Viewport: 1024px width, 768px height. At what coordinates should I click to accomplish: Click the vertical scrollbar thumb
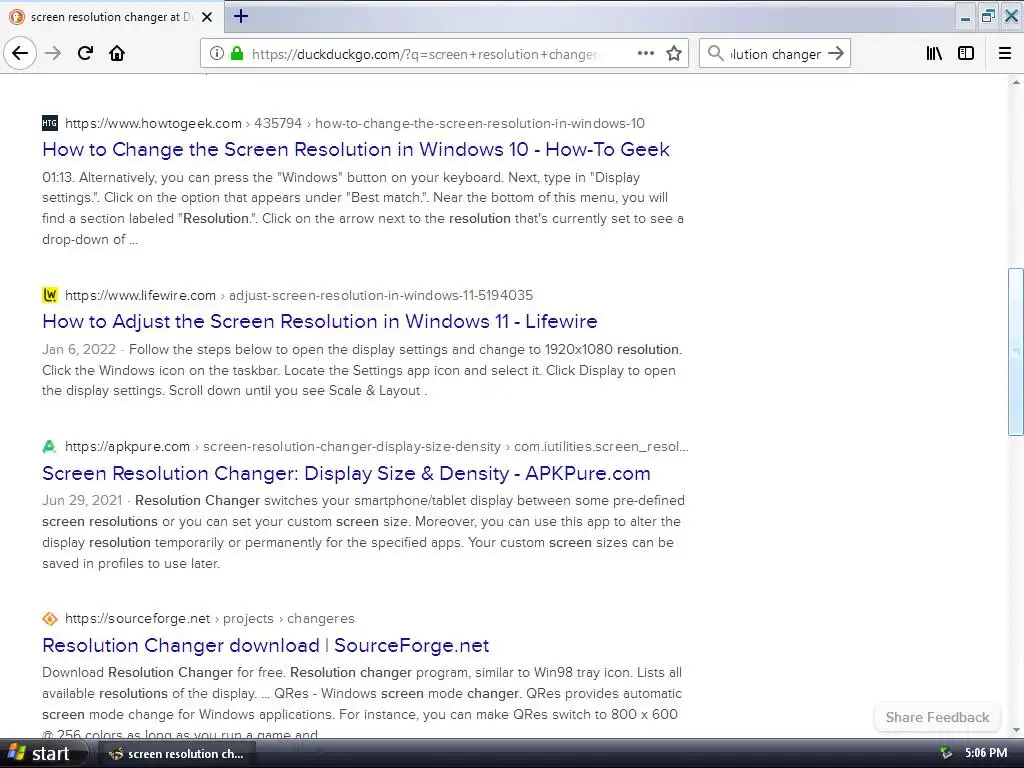[x=1016, y=351]
